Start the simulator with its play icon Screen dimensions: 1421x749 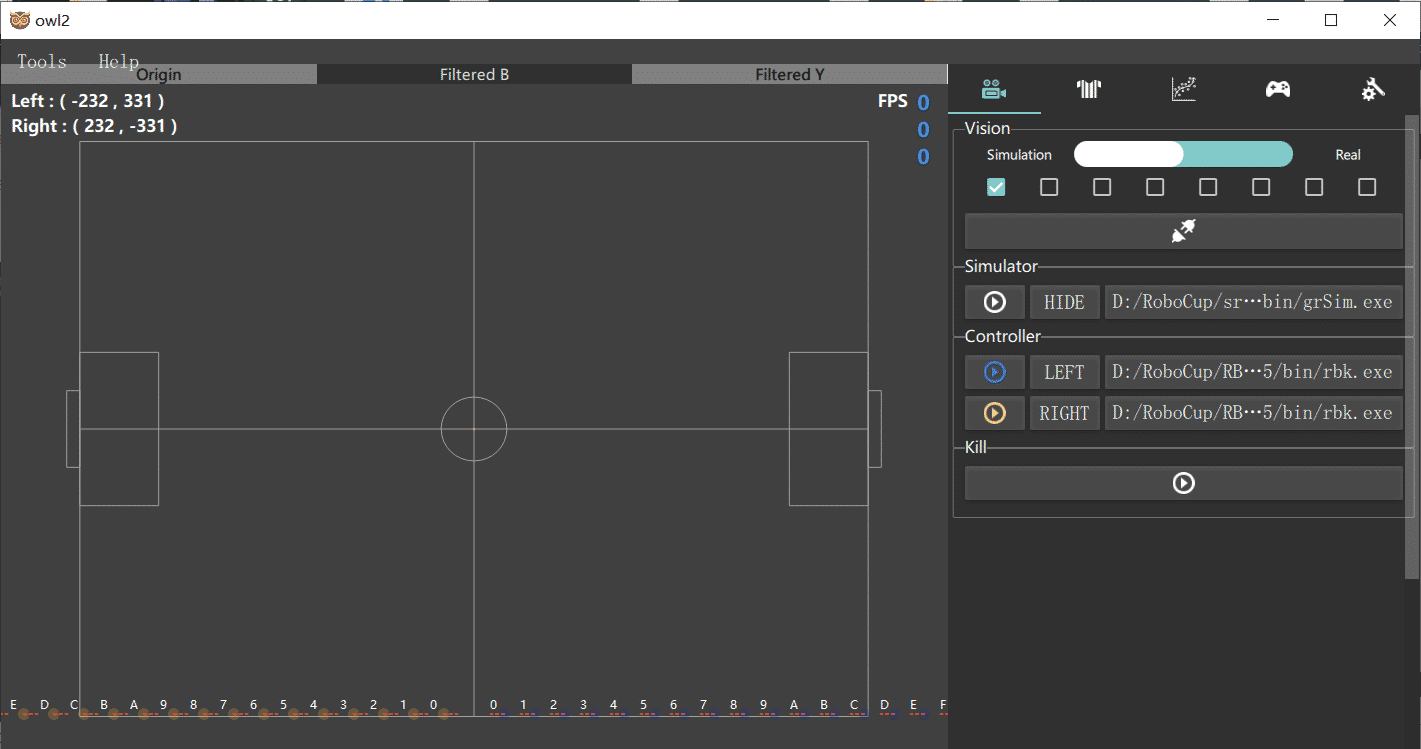point(995,302)
